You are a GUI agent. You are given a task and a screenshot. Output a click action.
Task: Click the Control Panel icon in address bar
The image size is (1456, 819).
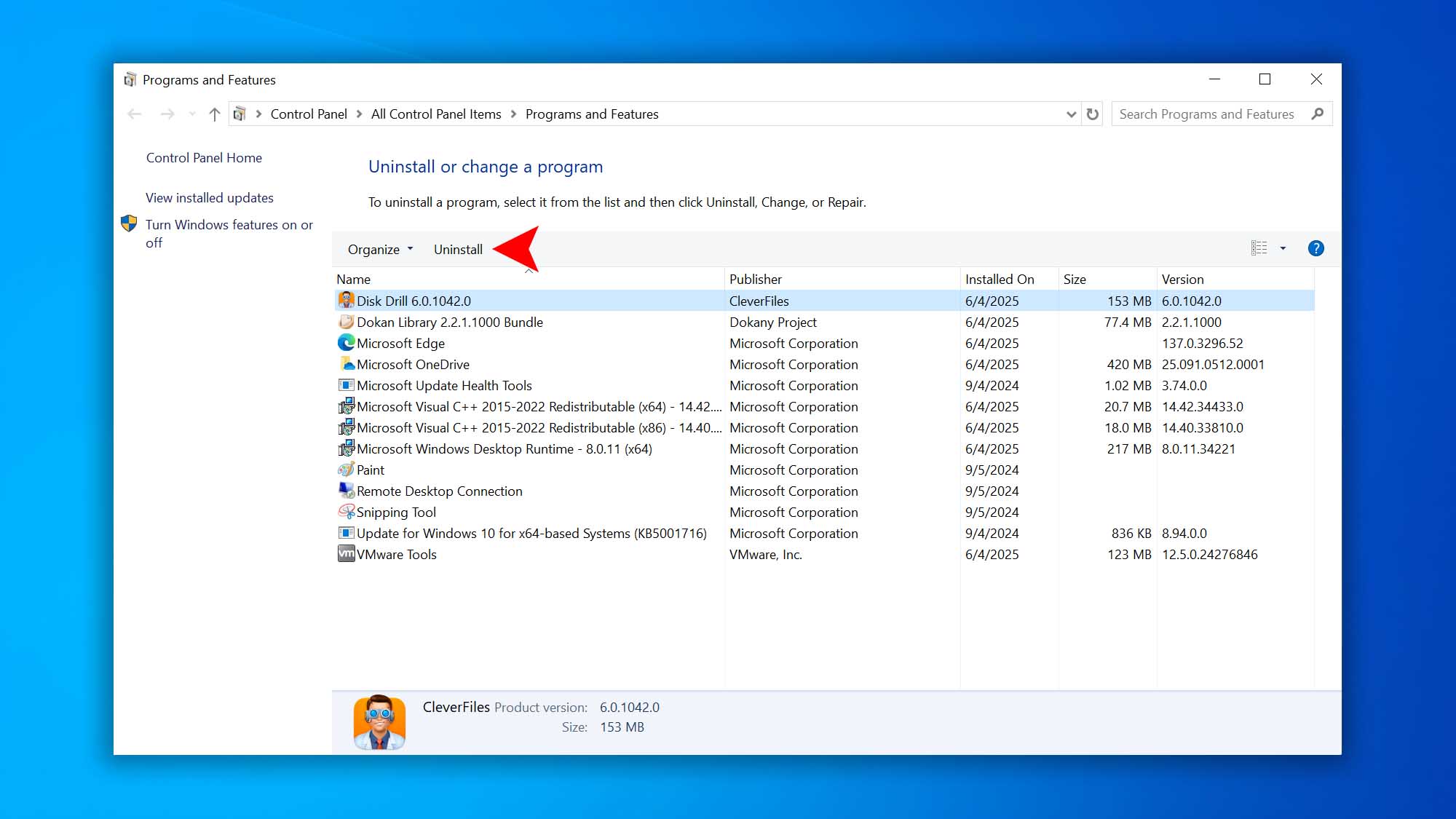coord(239,114)
